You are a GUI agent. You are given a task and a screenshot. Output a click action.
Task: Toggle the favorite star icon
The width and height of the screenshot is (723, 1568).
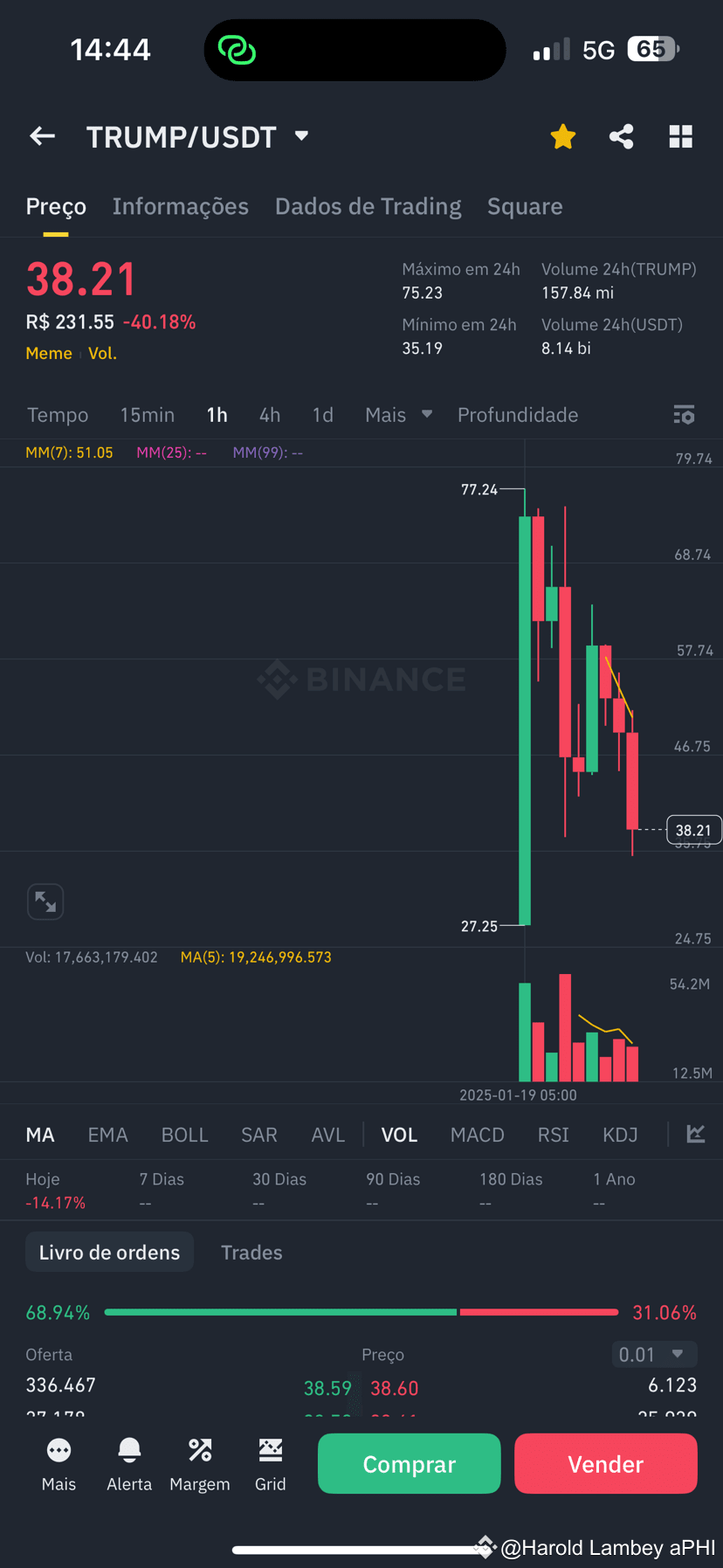tap(563, 136)
